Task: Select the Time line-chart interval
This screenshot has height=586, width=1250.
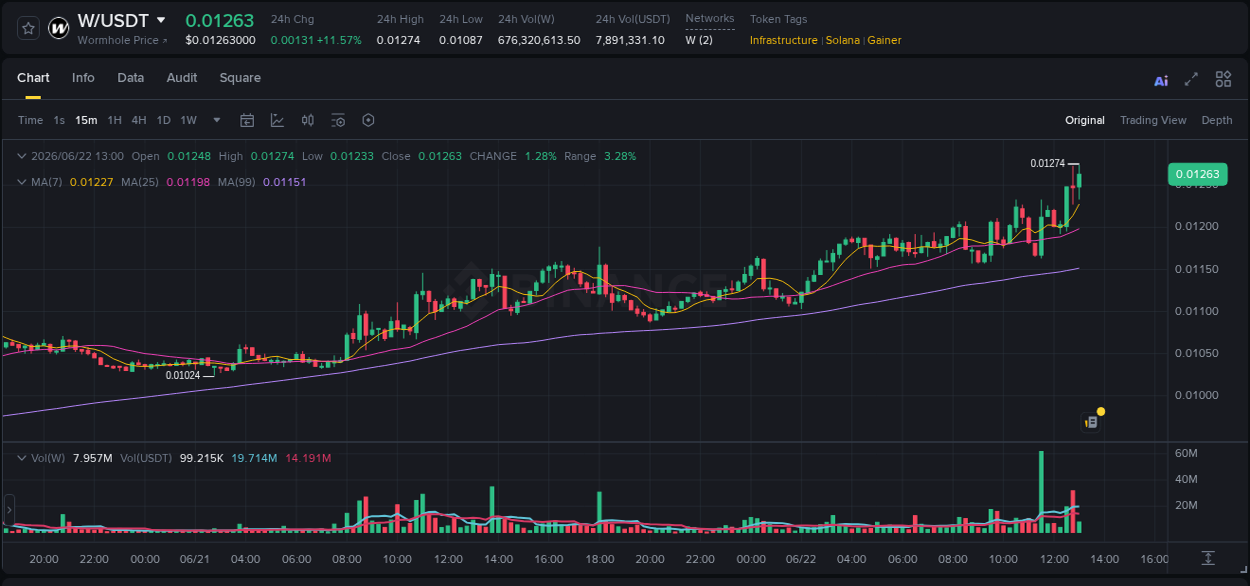Action: tap(30, 120)
